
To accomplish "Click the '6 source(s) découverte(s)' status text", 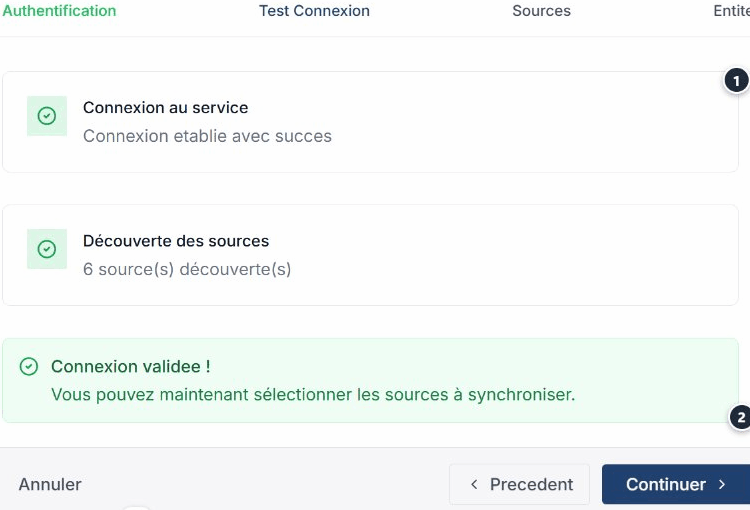I will [x=187, y=269].
